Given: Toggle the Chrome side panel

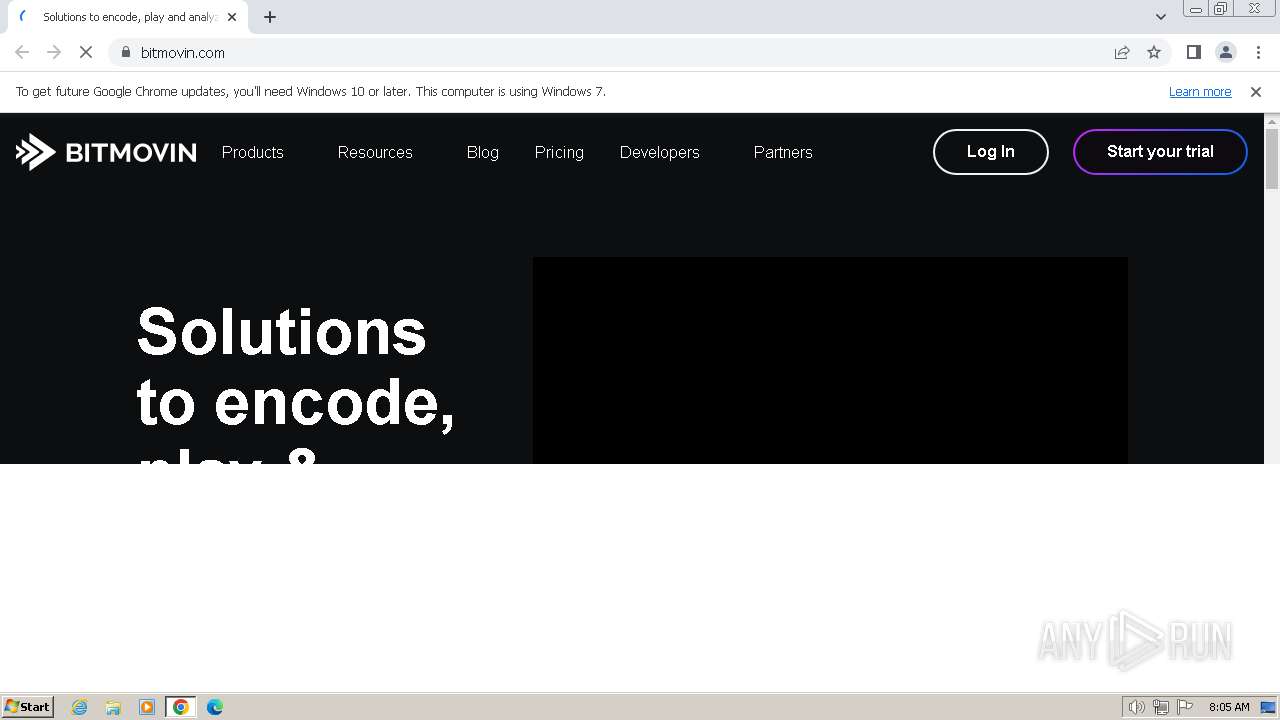Looking at the screenshot, I should click(1194, 52).
